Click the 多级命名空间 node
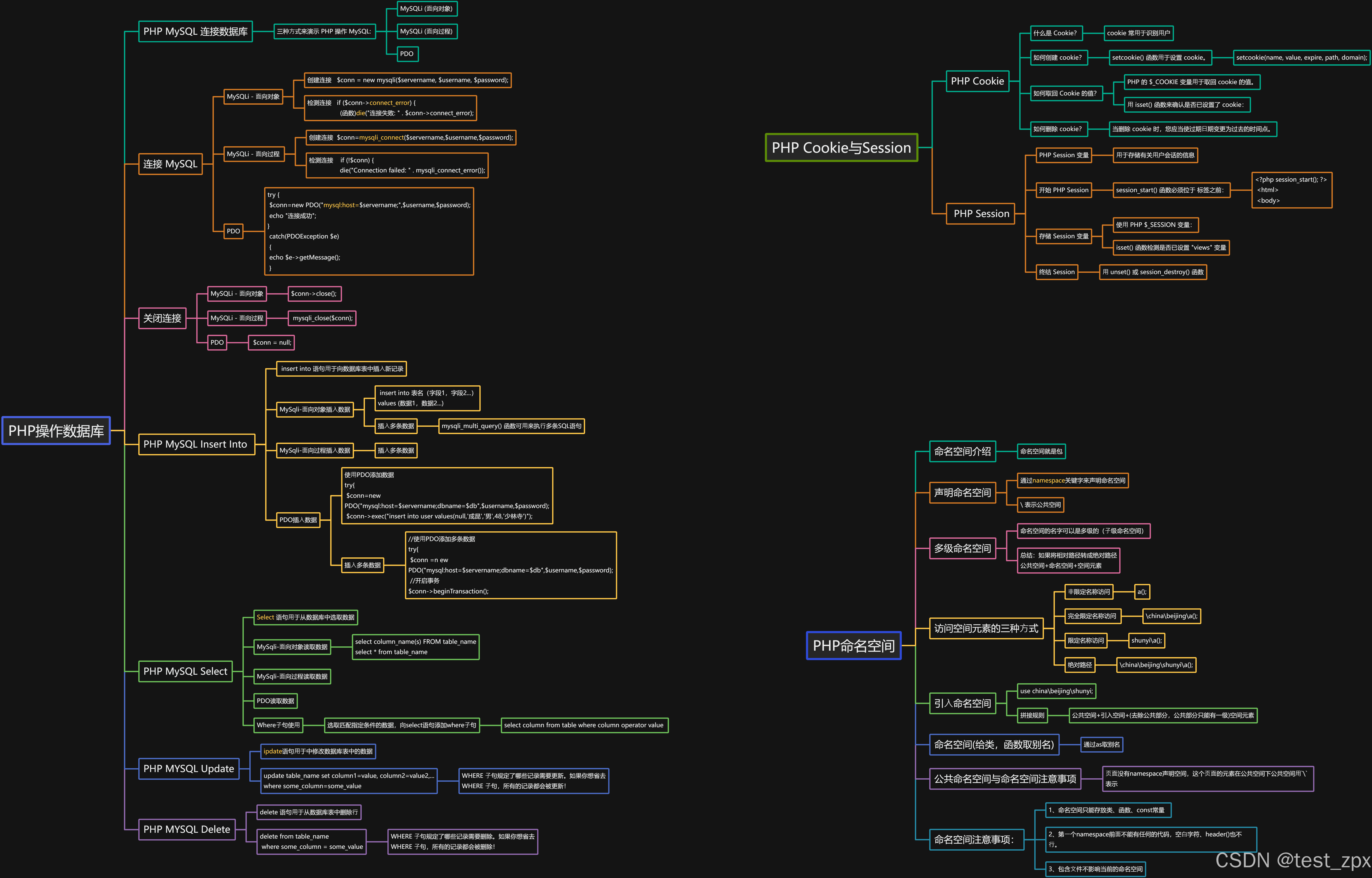Viewport: 1372px width, 878px height. pos(962,548)
